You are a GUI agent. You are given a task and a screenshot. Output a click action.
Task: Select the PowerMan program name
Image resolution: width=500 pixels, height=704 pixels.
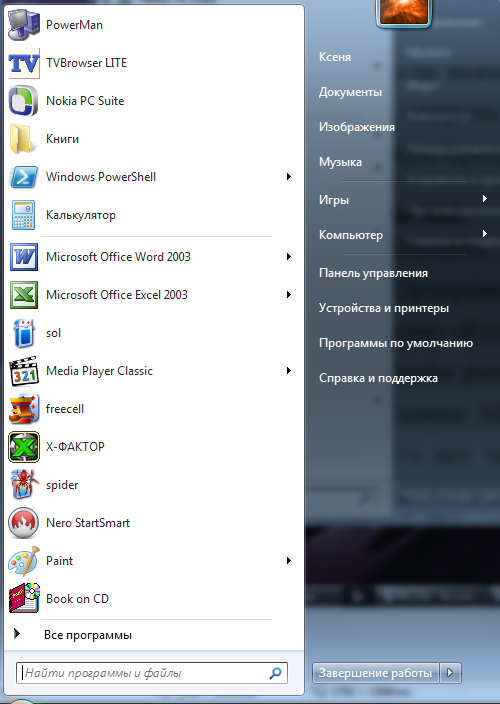tap(75, 25)
